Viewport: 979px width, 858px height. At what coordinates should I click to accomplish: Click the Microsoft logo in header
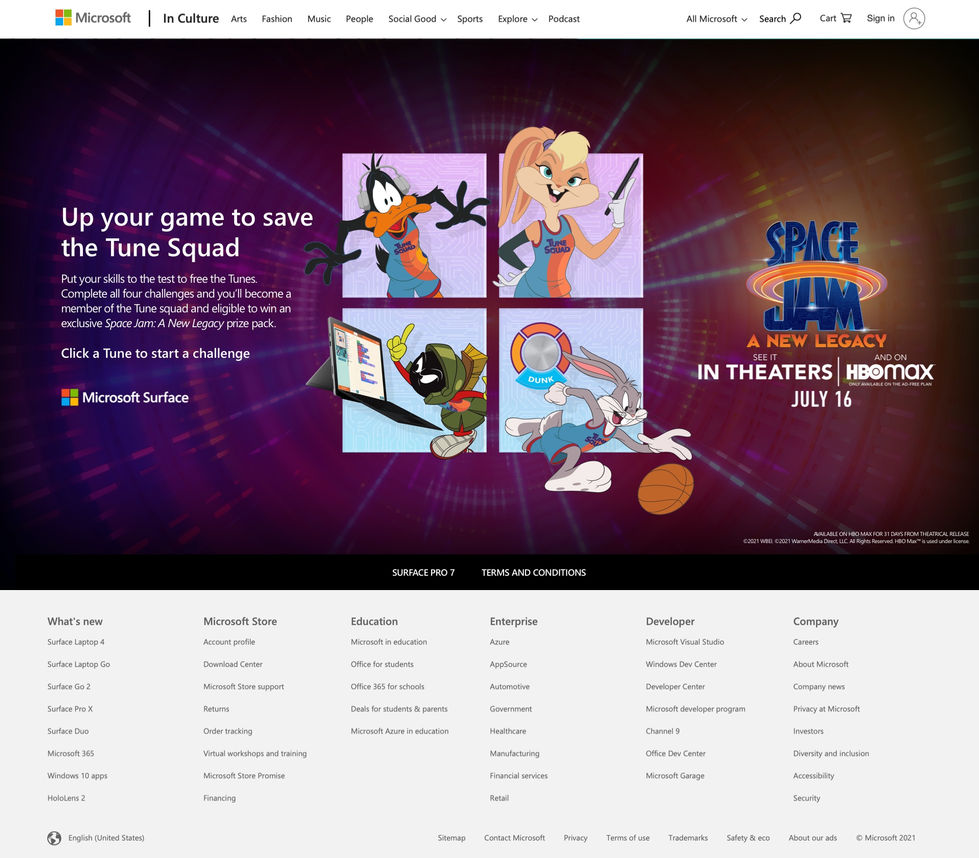click(x=93, y=18)
